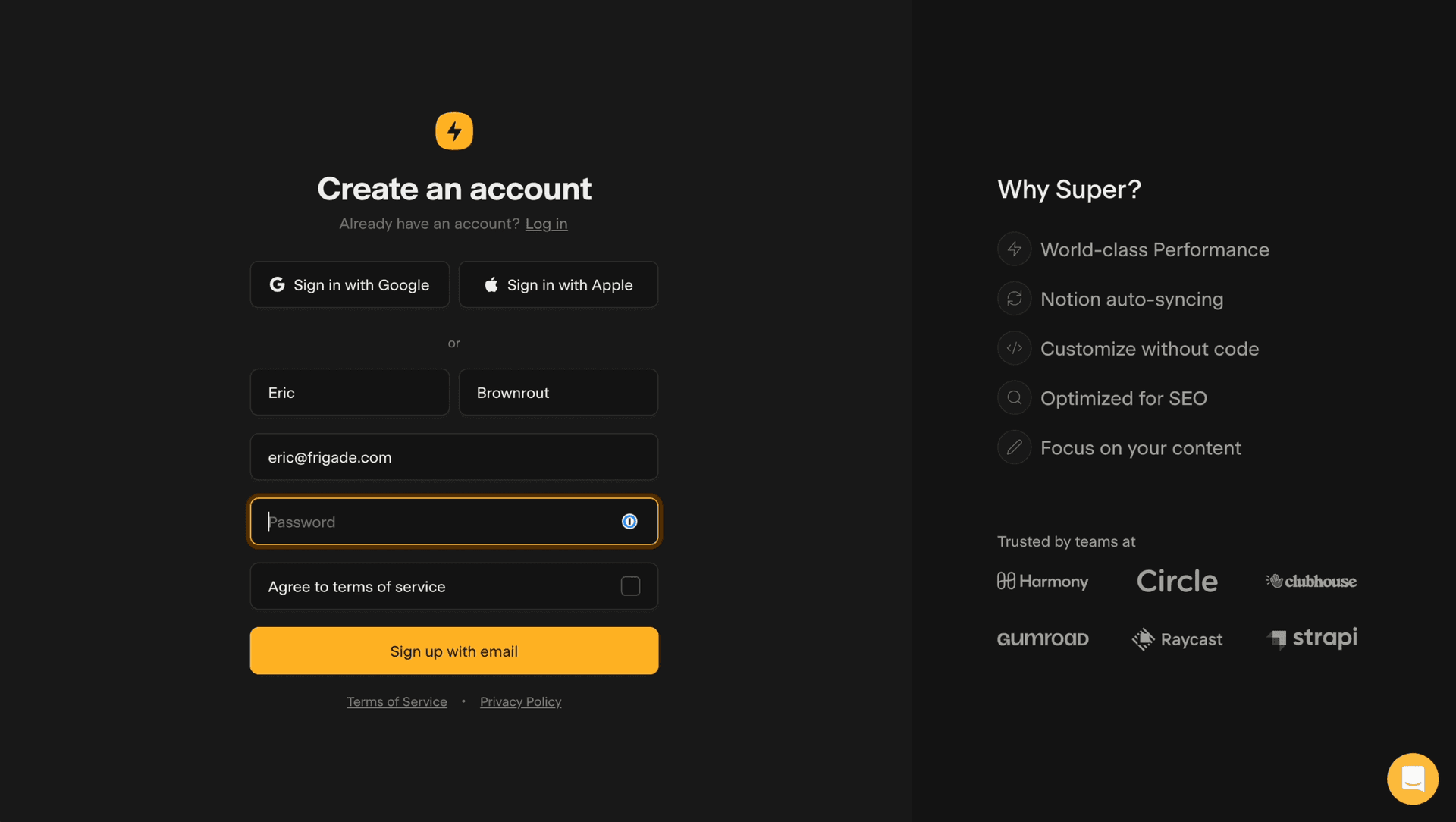Click the magnifier icon beside Optimized for SEO

[x=1014, y=398]
